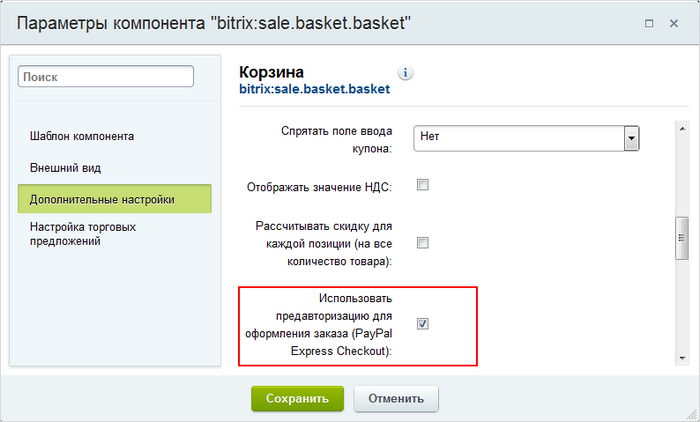Close the component parameters dialog
The width and height of the screenshot is (700, 422).
tap(674, 23)
